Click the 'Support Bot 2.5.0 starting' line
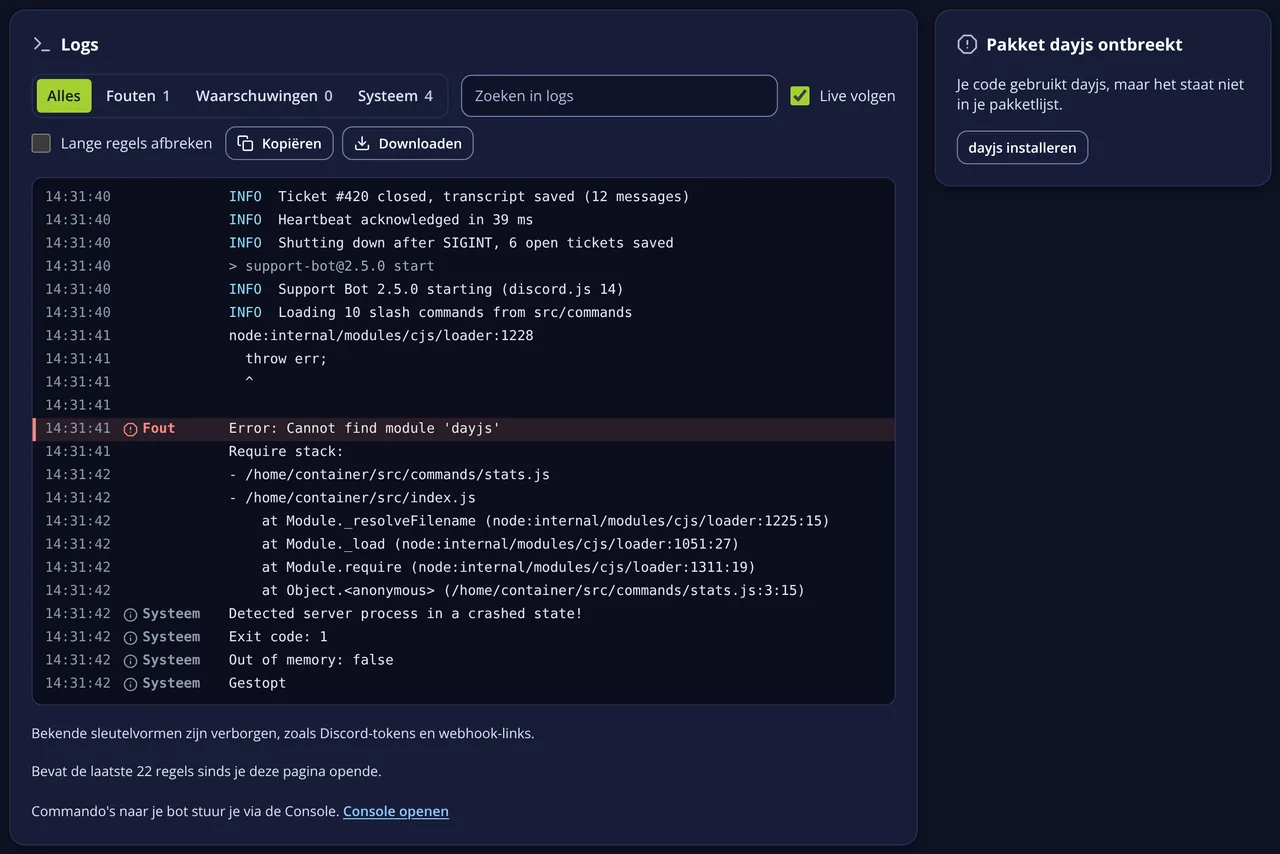Screen dimensions: 1280x854 (x=464, y=289)
